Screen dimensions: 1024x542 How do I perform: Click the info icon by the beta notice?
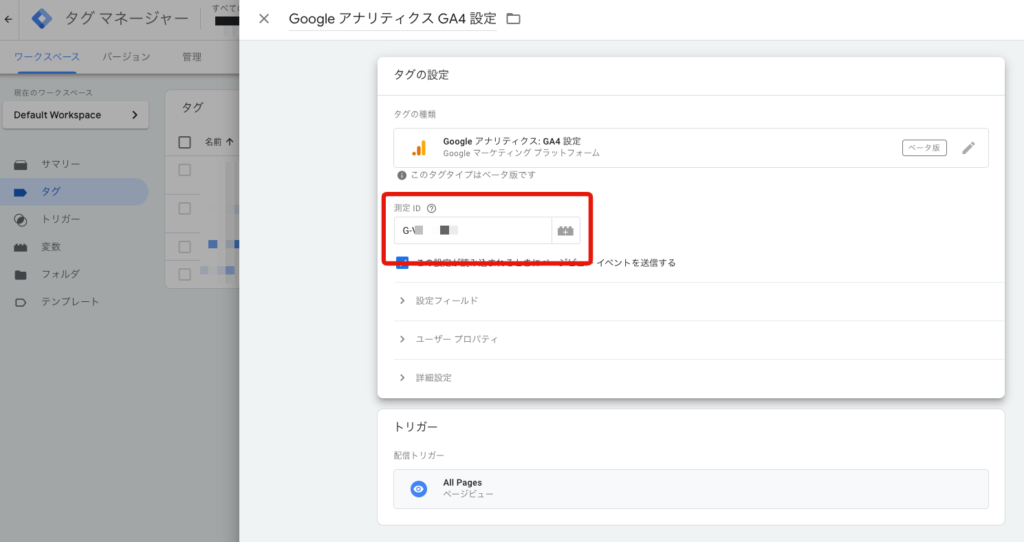(402, 175)
